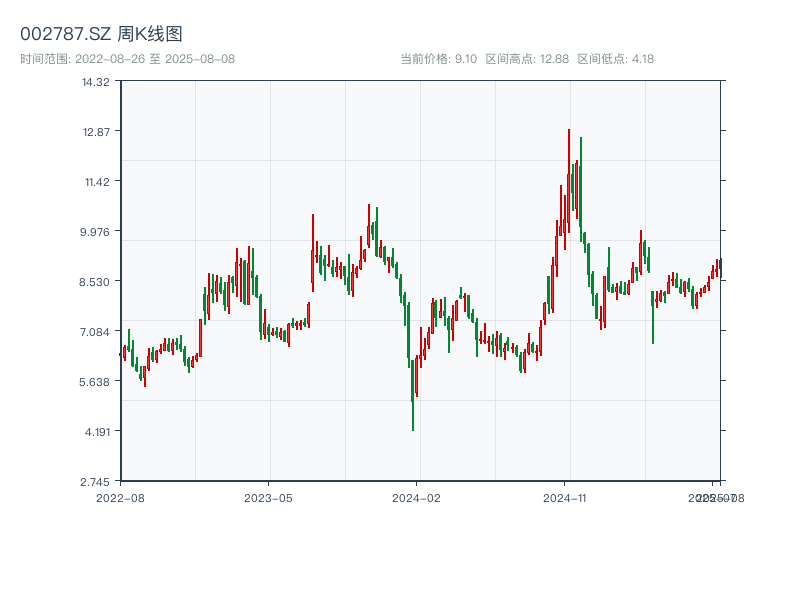Screen dimensions: 800x600
Task: Click the y-axis value 4.191
Action: click(x=97, y=432)
